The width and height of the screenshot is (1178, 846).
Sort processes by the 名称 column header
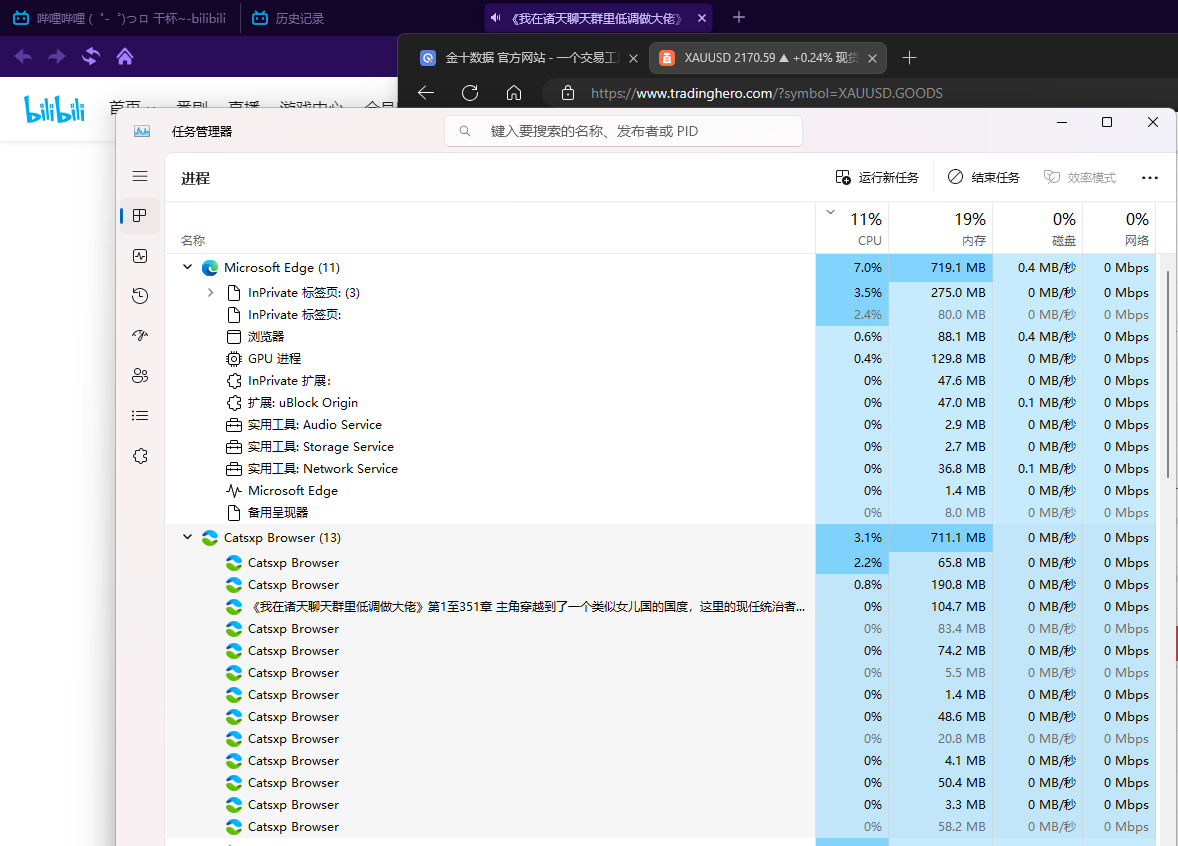coord(491,228)
